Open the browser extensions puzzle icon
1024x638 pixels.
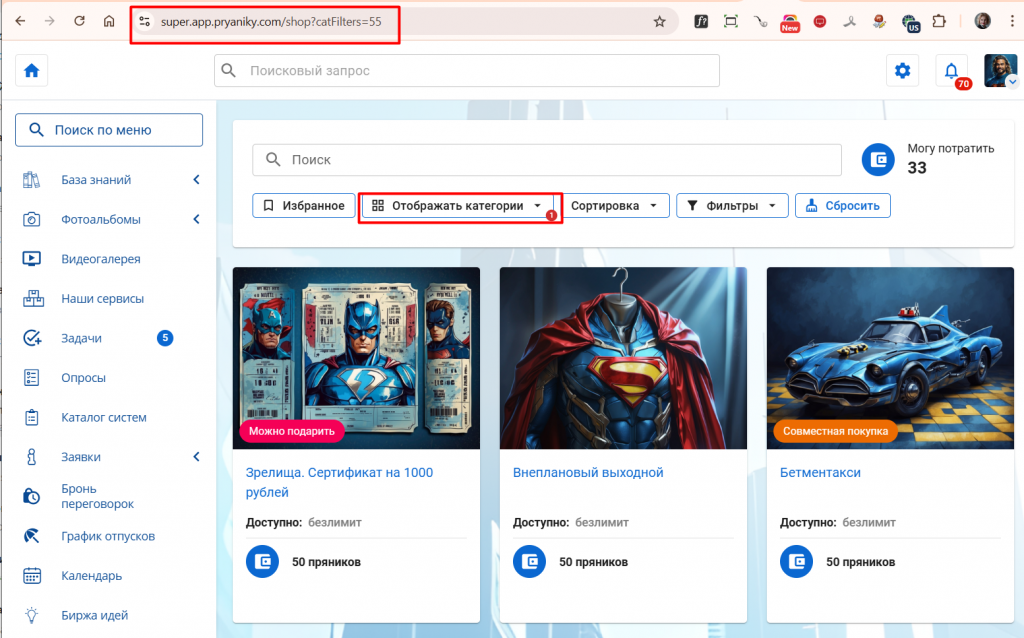939,21
